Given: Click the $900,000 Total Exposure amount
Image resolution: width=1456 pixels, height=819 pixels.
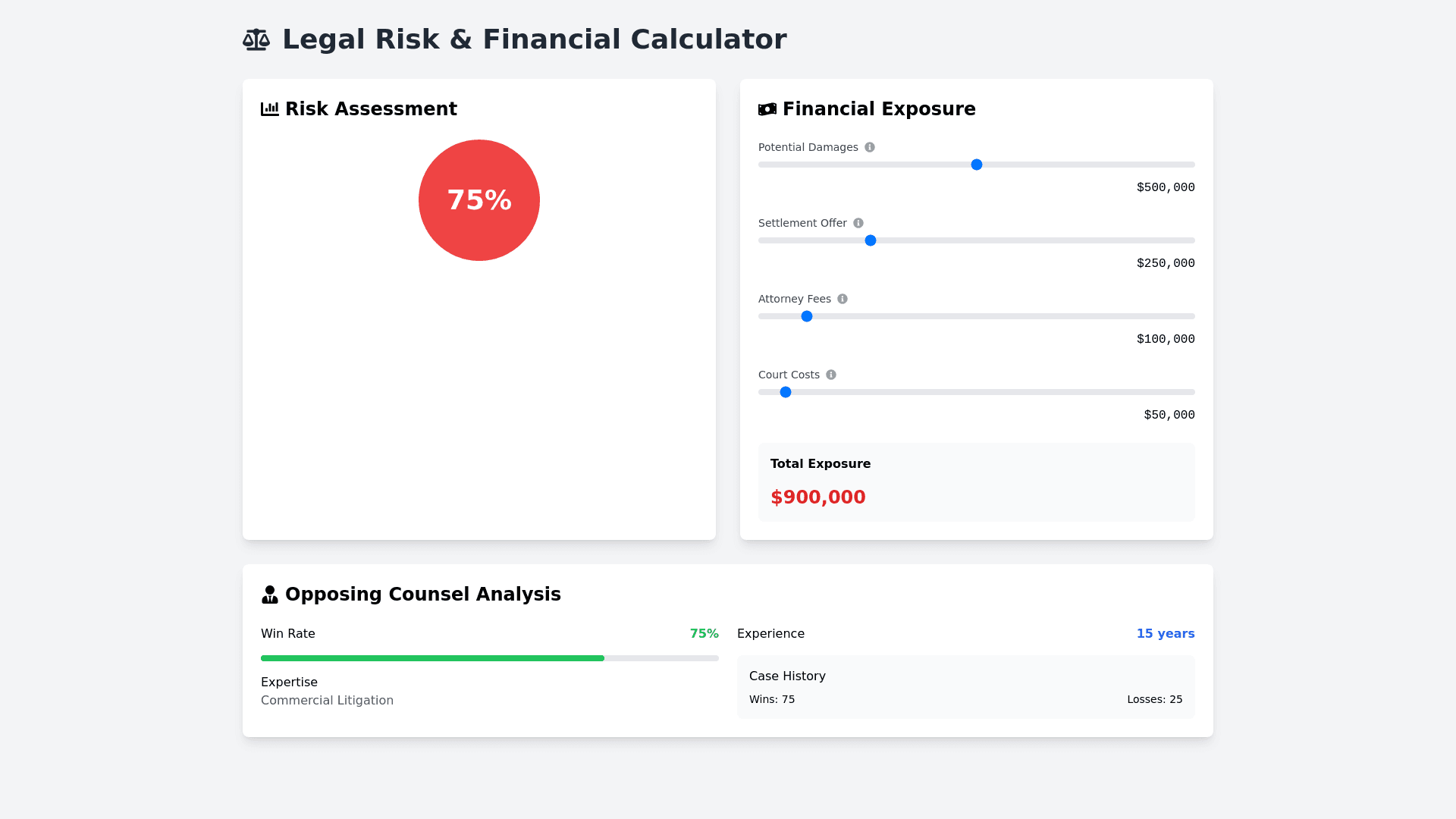Looking at the screenshot, I should click(818, 497).
